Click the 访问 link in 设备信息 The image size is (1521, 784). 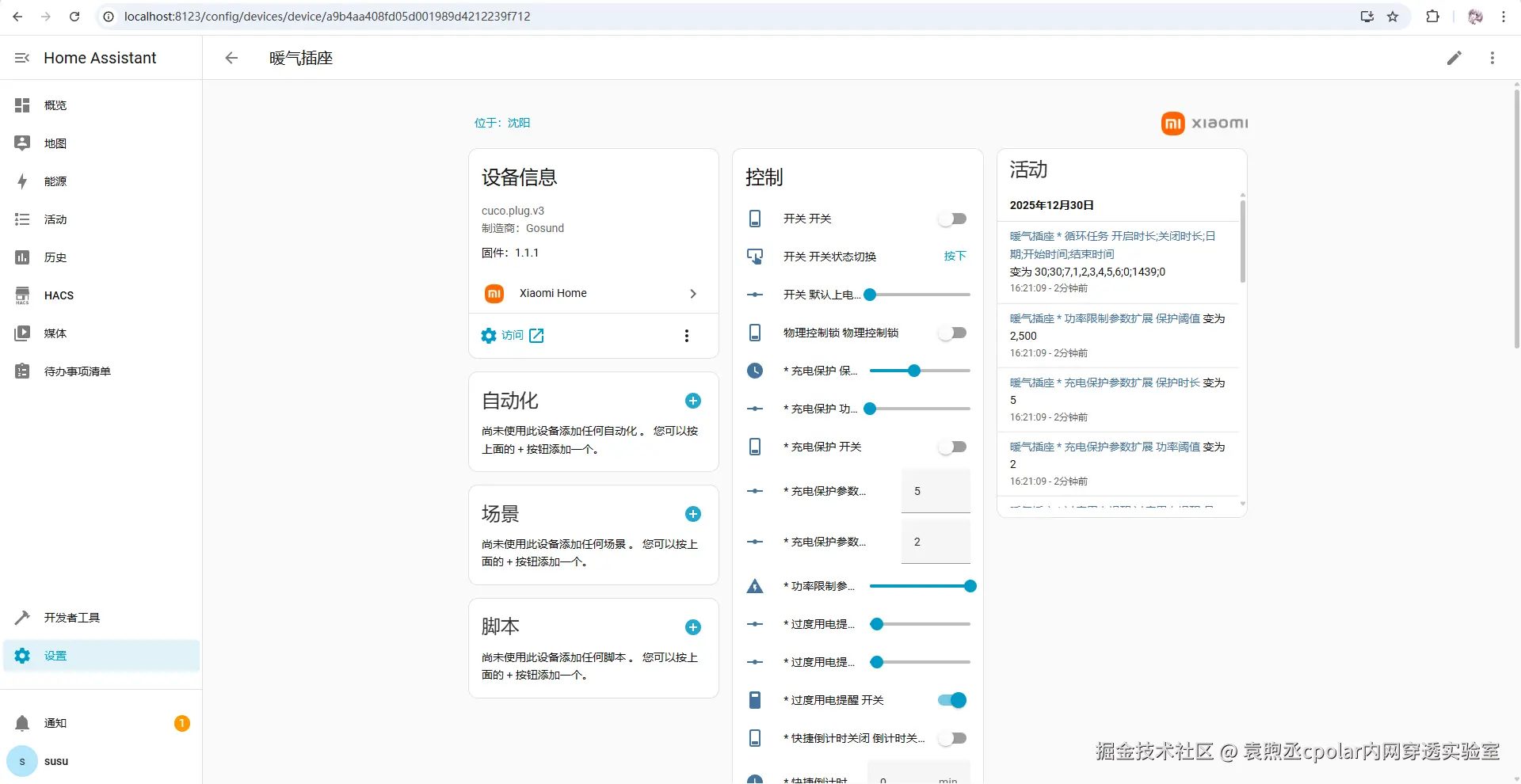[513, 336]
